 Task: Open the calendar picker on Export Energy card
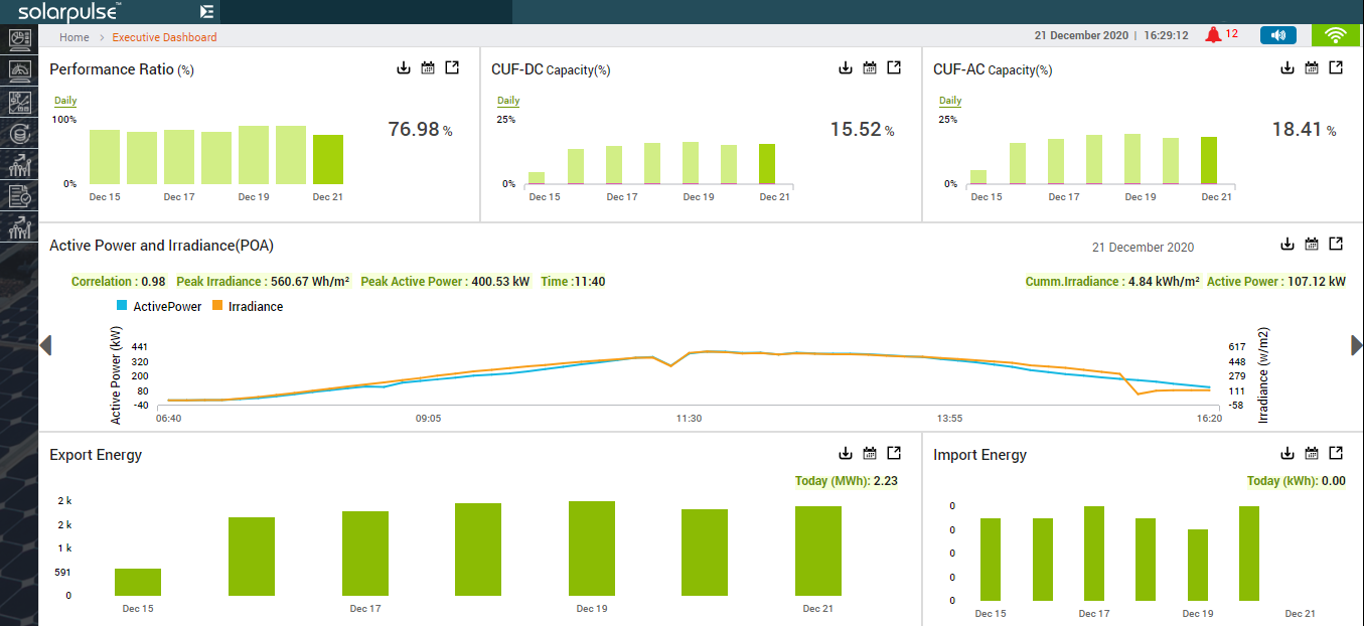pos(869,453)
